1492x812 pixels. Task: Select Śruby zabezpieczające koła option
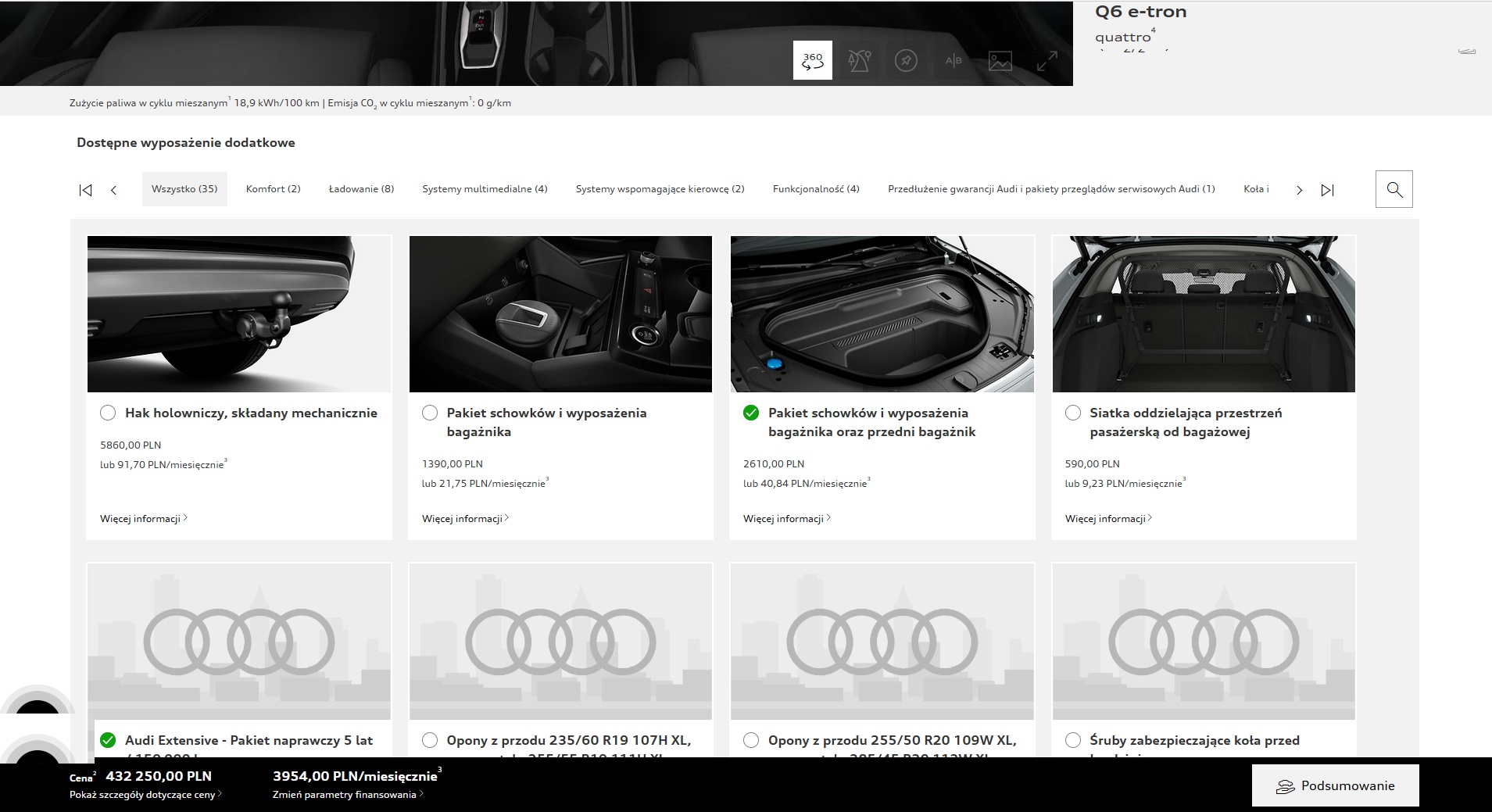tap(1073, 740)
